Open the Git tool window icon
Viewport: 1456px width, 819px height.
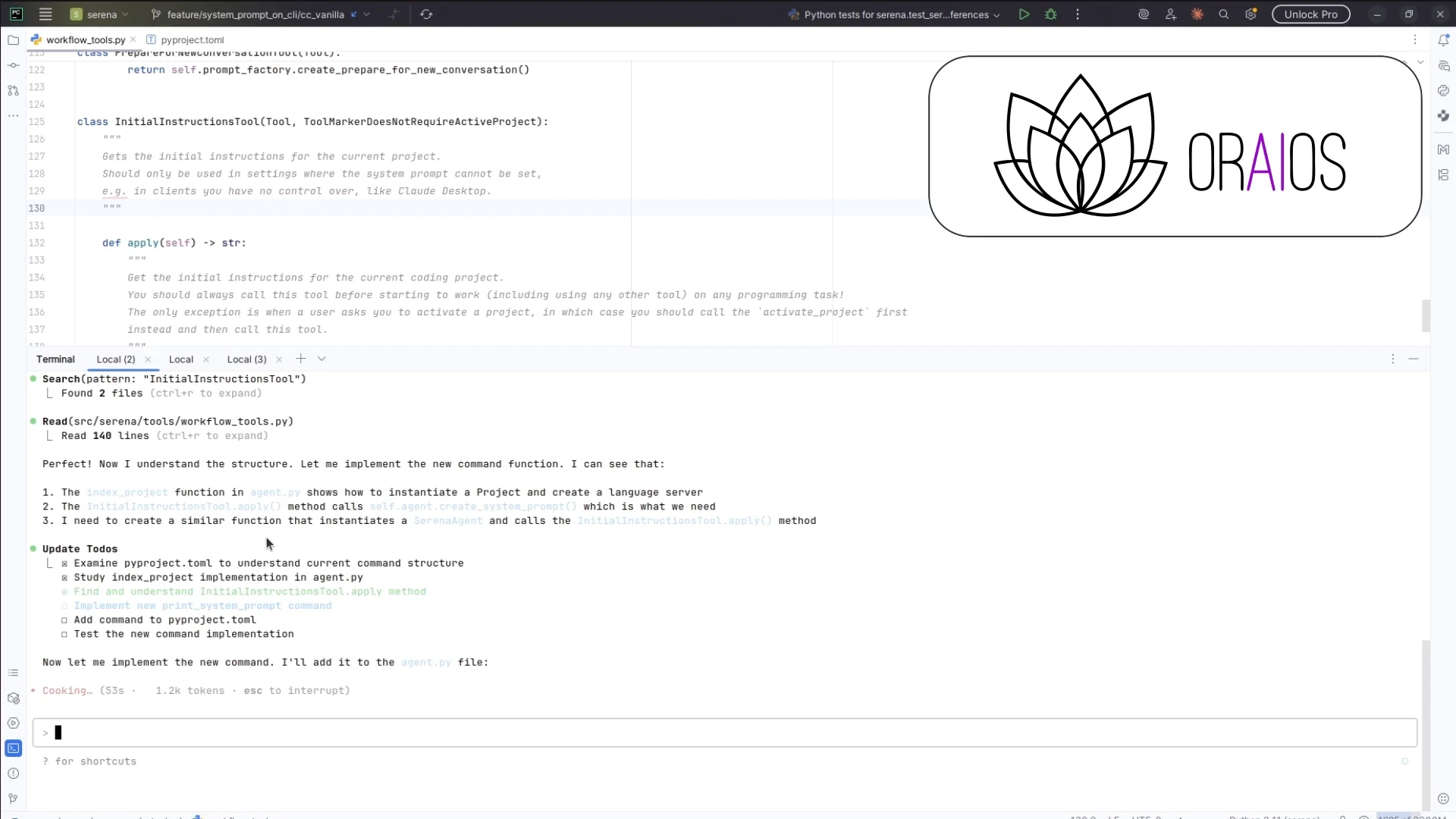point(13,799)
